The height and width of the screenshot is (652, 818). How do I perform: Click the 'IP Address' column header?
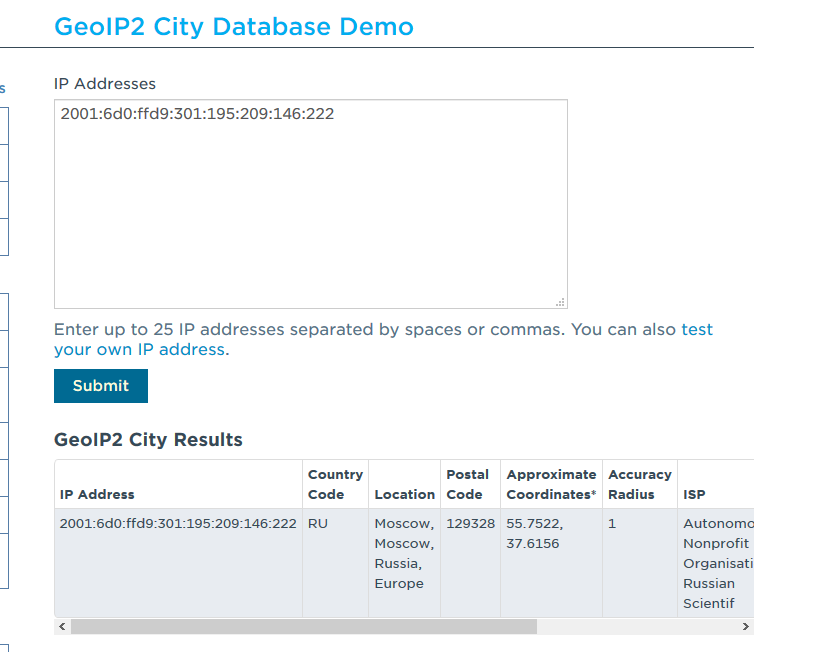pos(178,485)
